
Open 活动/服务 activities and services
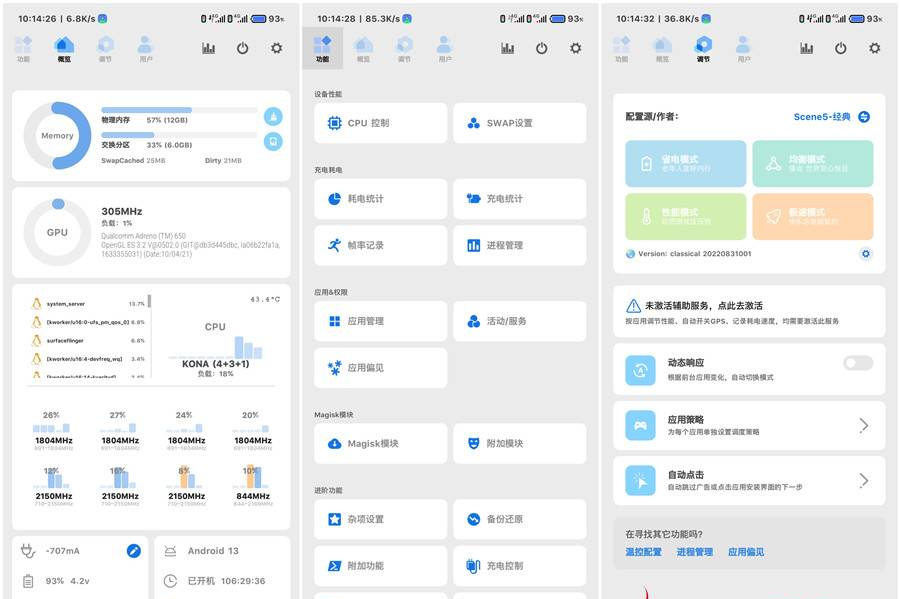point(519,321)
